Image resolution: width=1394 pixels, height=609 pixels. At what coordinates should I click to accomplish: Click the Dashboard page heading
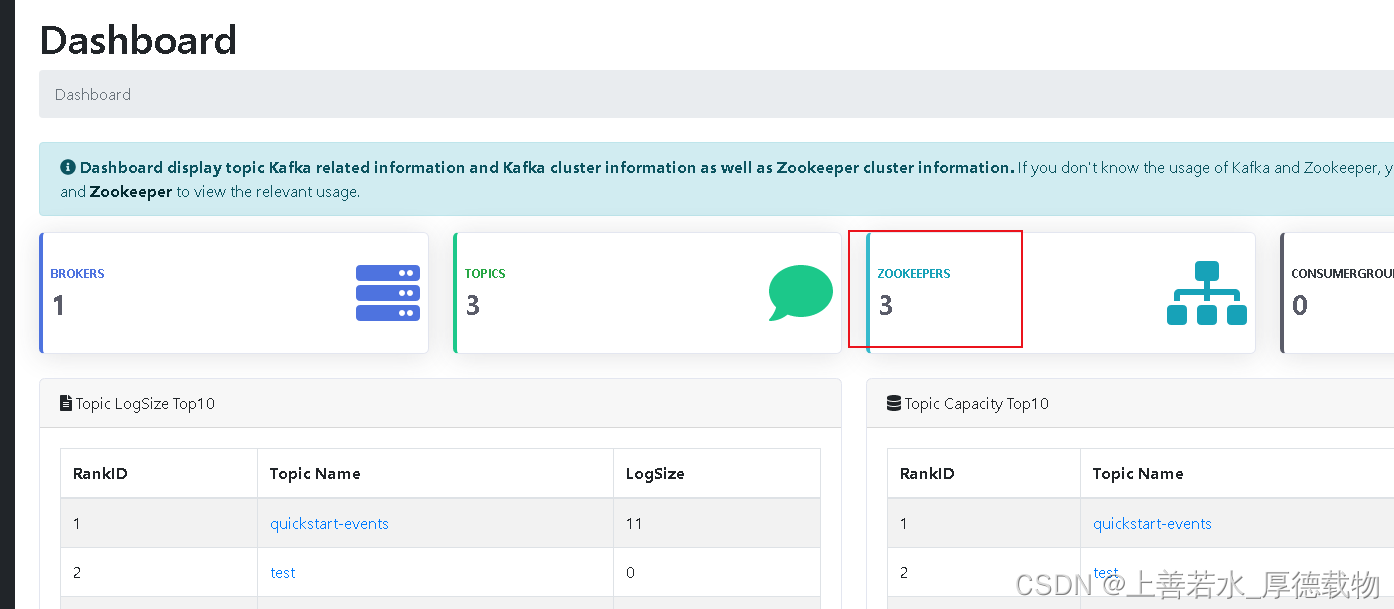[138, 40]
